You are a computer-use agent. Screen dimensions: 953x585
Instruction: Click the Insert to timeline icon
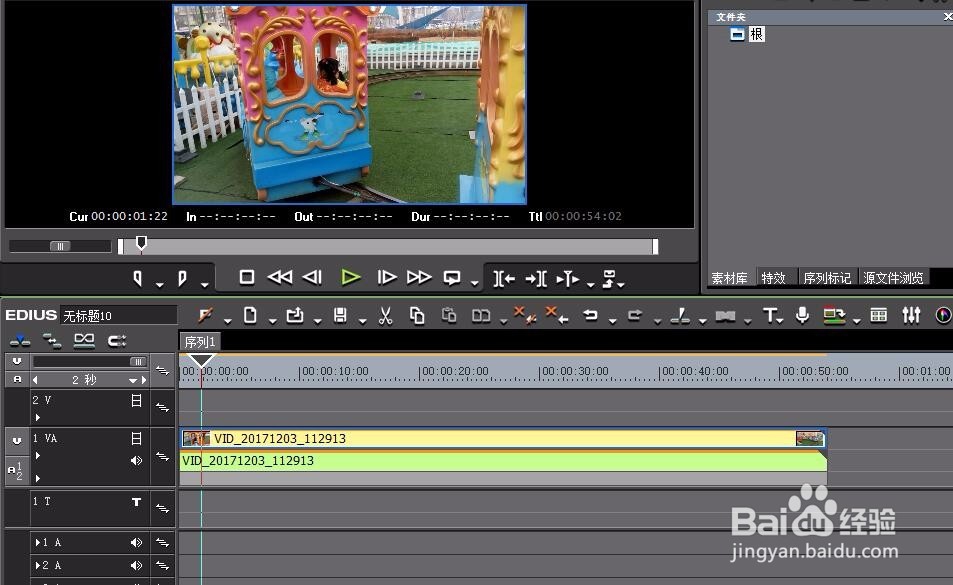[x=504, y=279]
